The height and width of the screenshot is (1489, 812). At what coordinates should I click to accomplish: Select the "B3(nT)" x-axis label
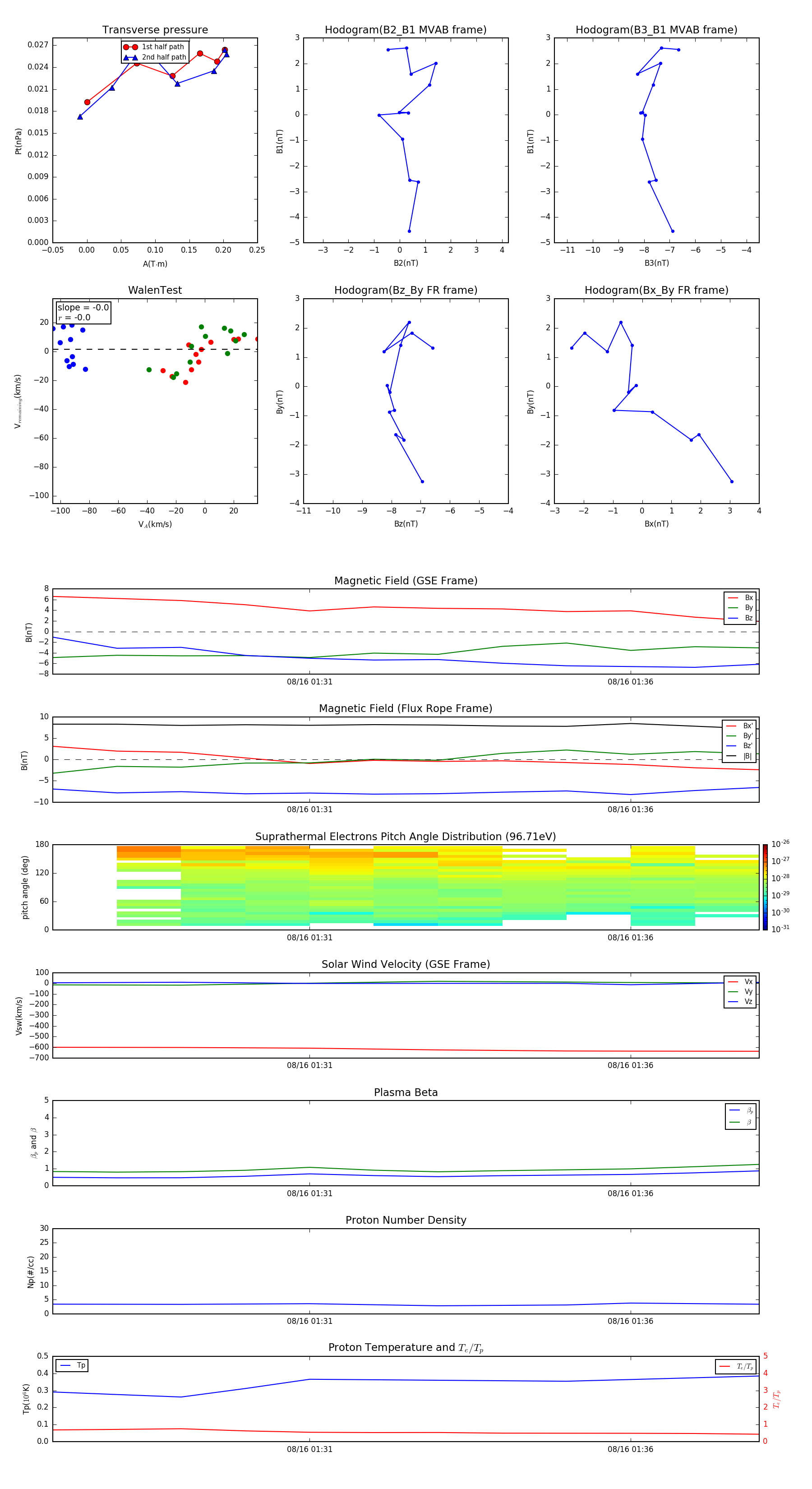point(656,263)
